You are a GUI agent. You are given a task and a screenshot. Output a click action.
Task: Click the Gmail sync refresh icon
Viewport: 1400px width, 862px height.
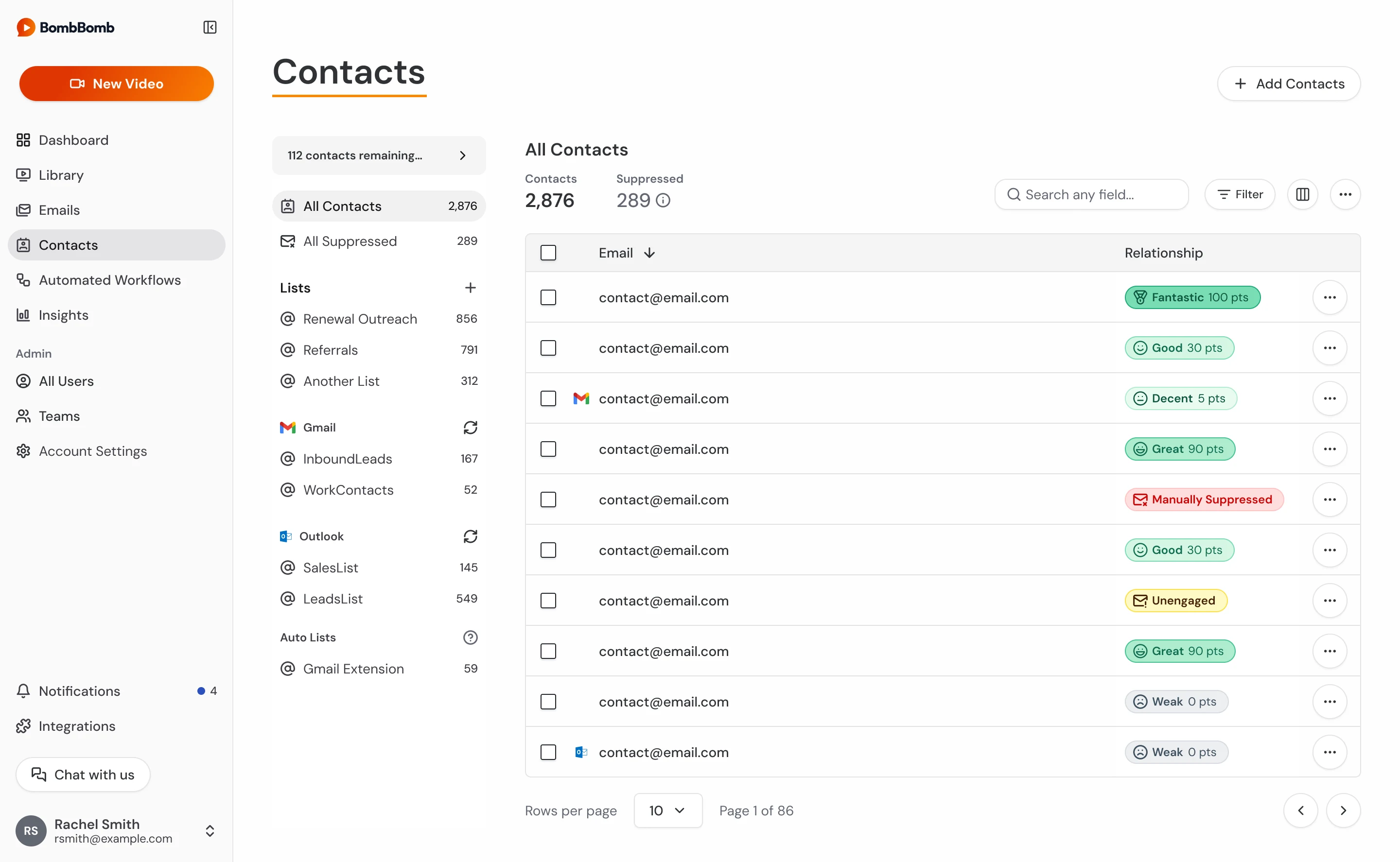470,428
